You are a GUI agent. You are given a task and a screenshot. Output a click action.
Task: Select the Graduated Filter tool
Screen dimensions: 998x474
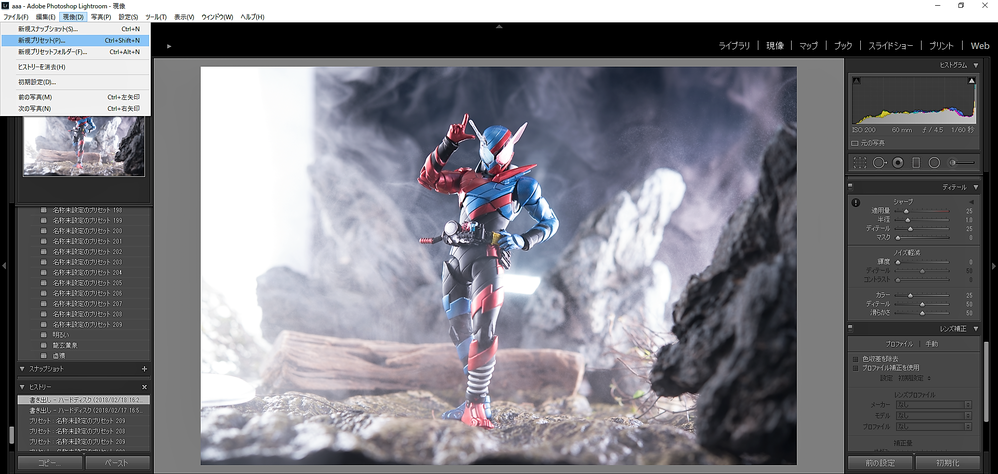pyautogui.click(x=916, y=163)
